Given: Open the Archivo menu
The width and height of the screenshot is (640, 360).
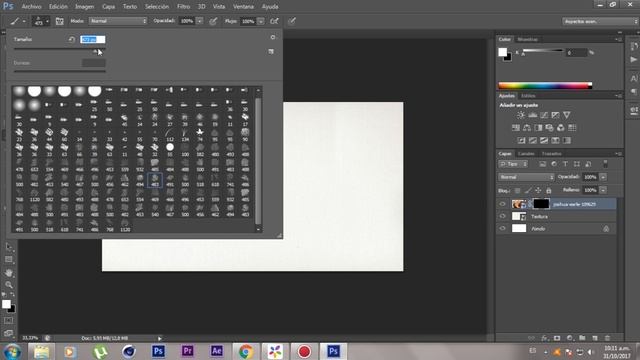Looking at the screenshot, I should click(x=31, y=7).
